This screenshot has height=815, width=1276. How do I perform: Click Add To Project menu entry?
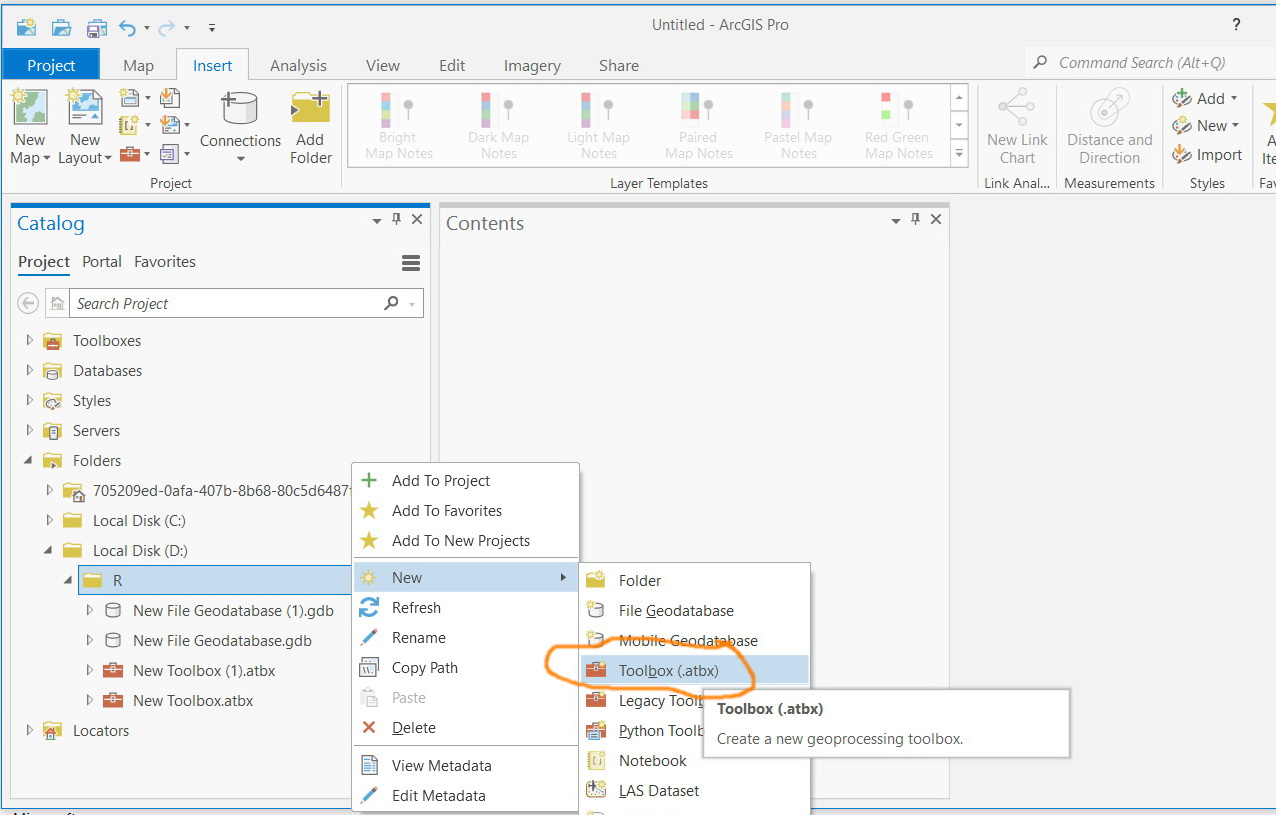coord(466,481)
